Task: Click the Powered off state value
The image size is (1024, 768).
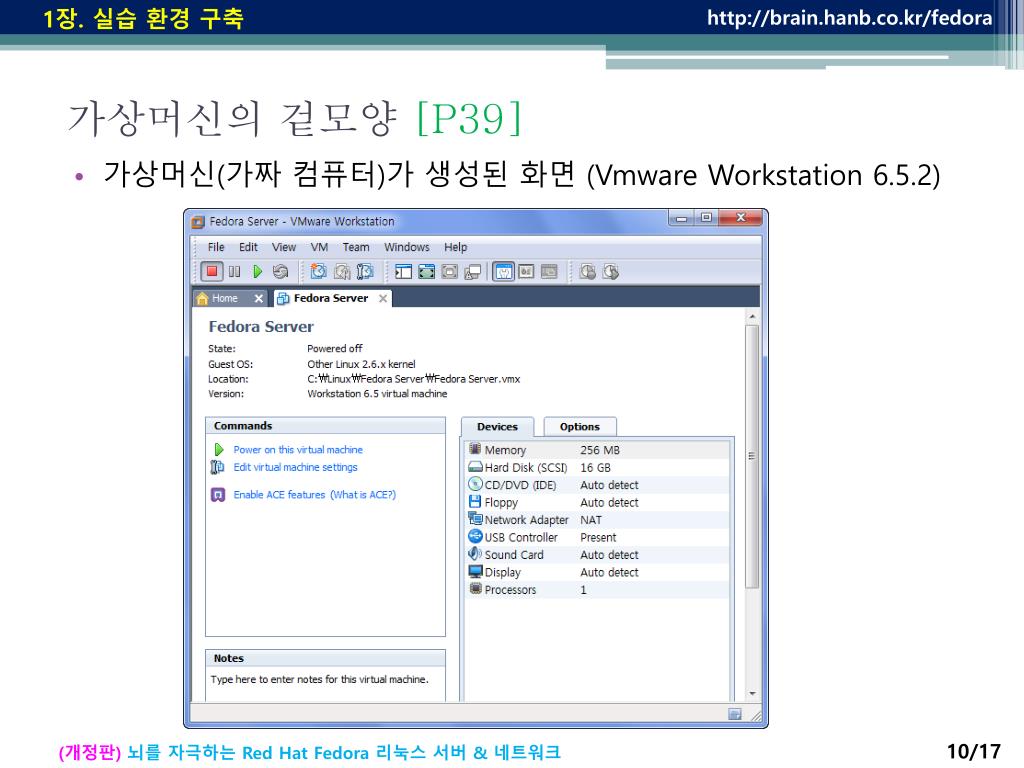Action: [334, 349]
